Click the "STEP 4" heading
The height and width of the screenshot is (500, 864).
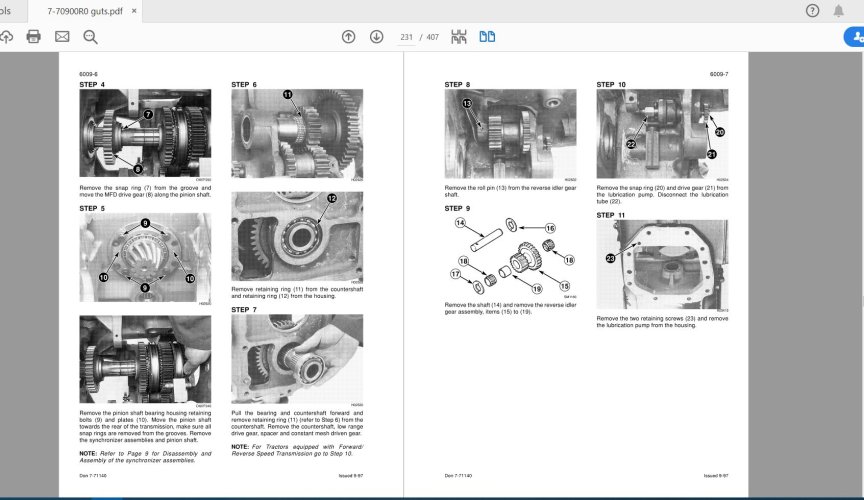pos(92,84)
